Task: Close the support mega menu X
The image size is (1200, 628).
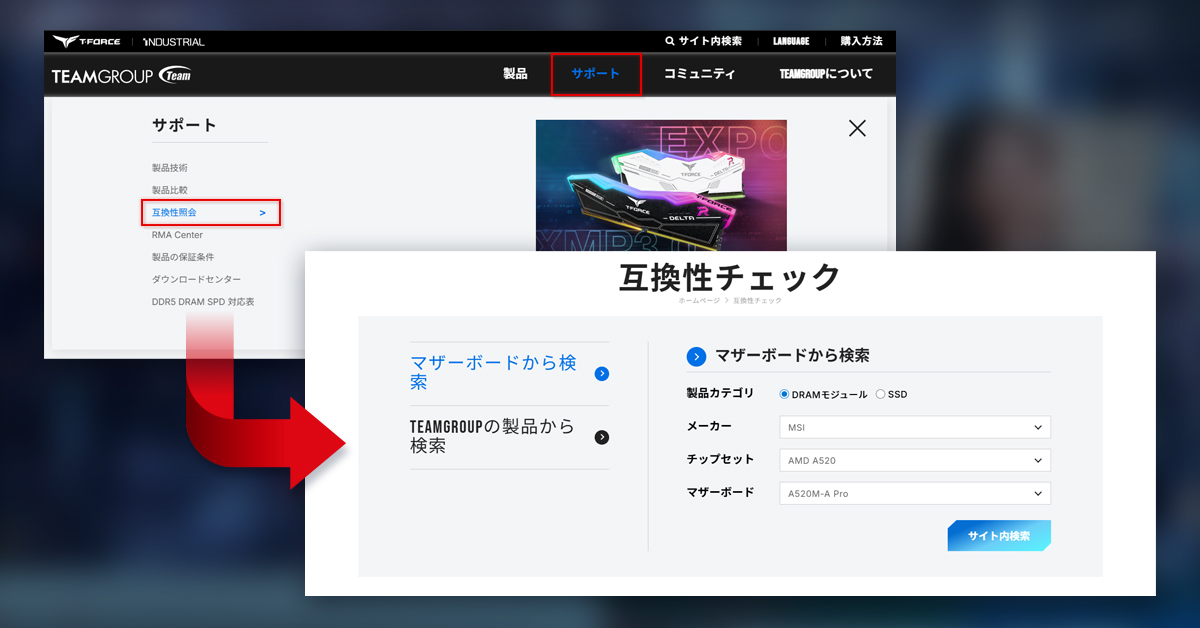Action: 857,128
